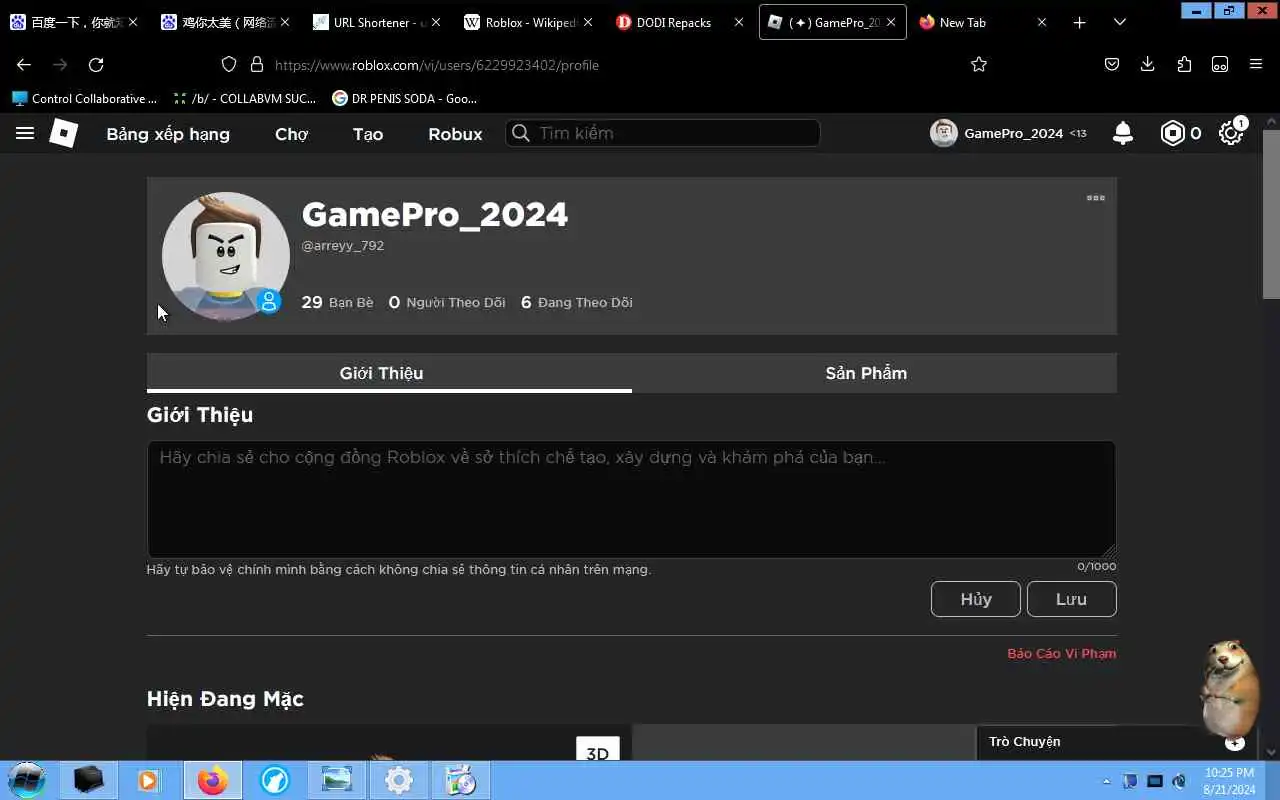Open the Trò Chuyện chat panel
The height and width of the screenshot is (800, 1280).
pos(1024,741)
